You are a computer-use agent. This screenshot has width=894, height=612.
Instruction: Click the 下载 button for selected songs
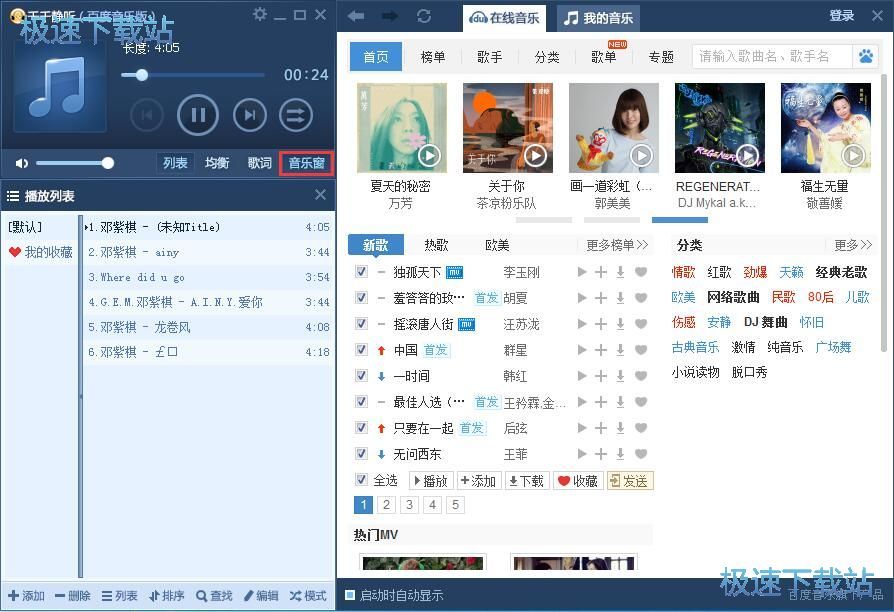526,481
